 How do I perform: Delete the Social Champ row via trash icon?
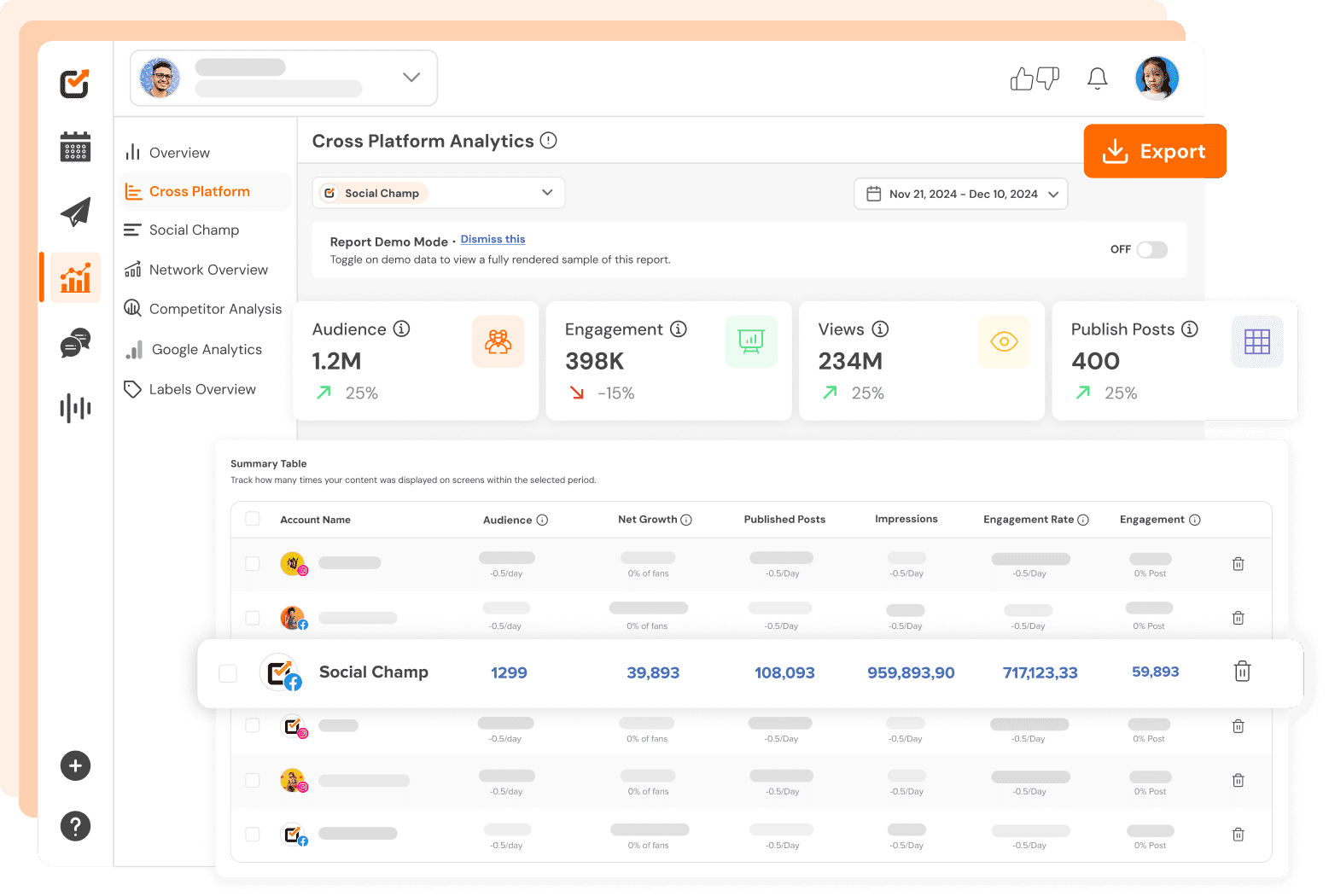click(x=1242, y=672)
